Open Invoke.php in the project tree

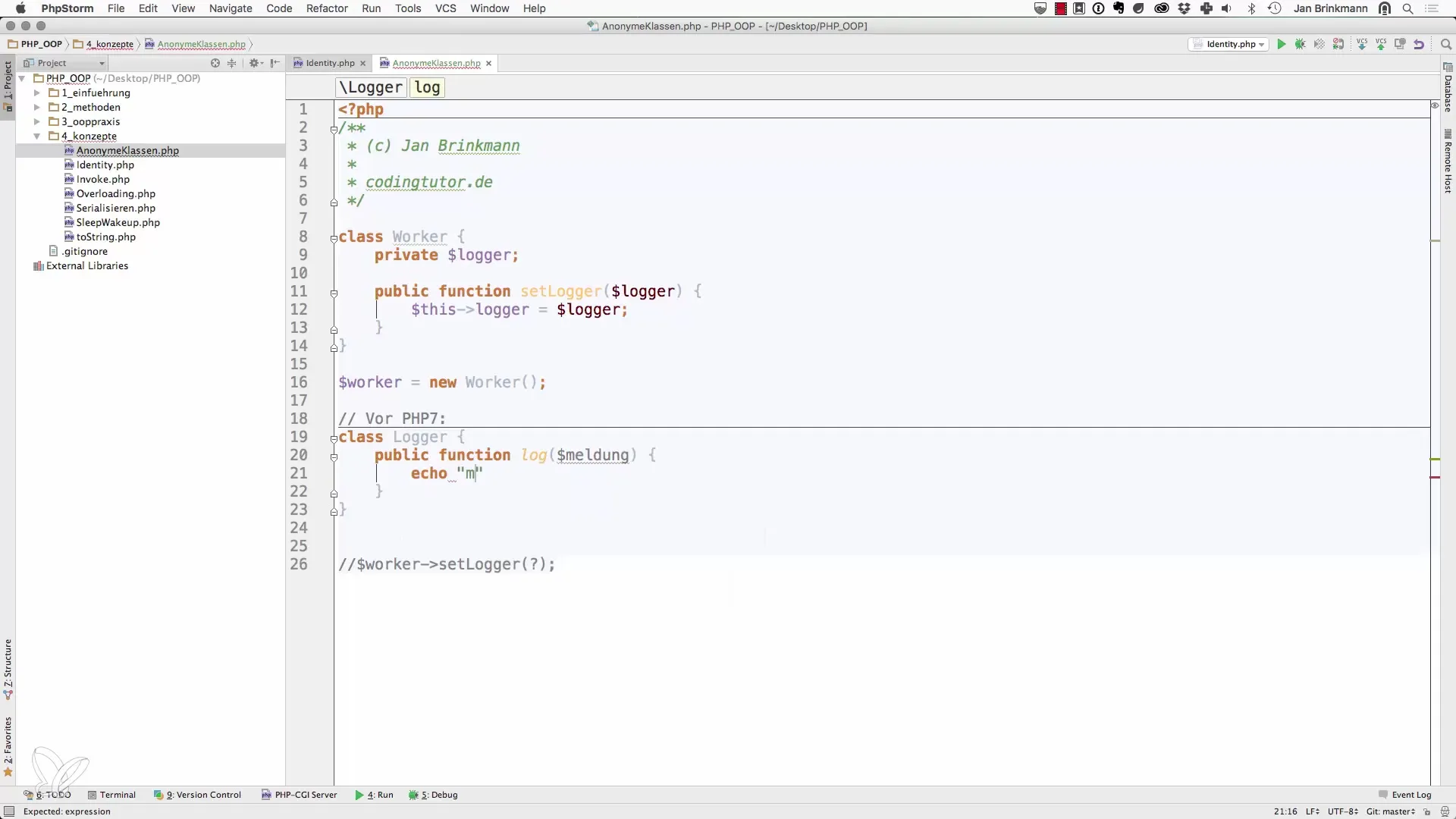pyautogui.click(x=102, y=179)
